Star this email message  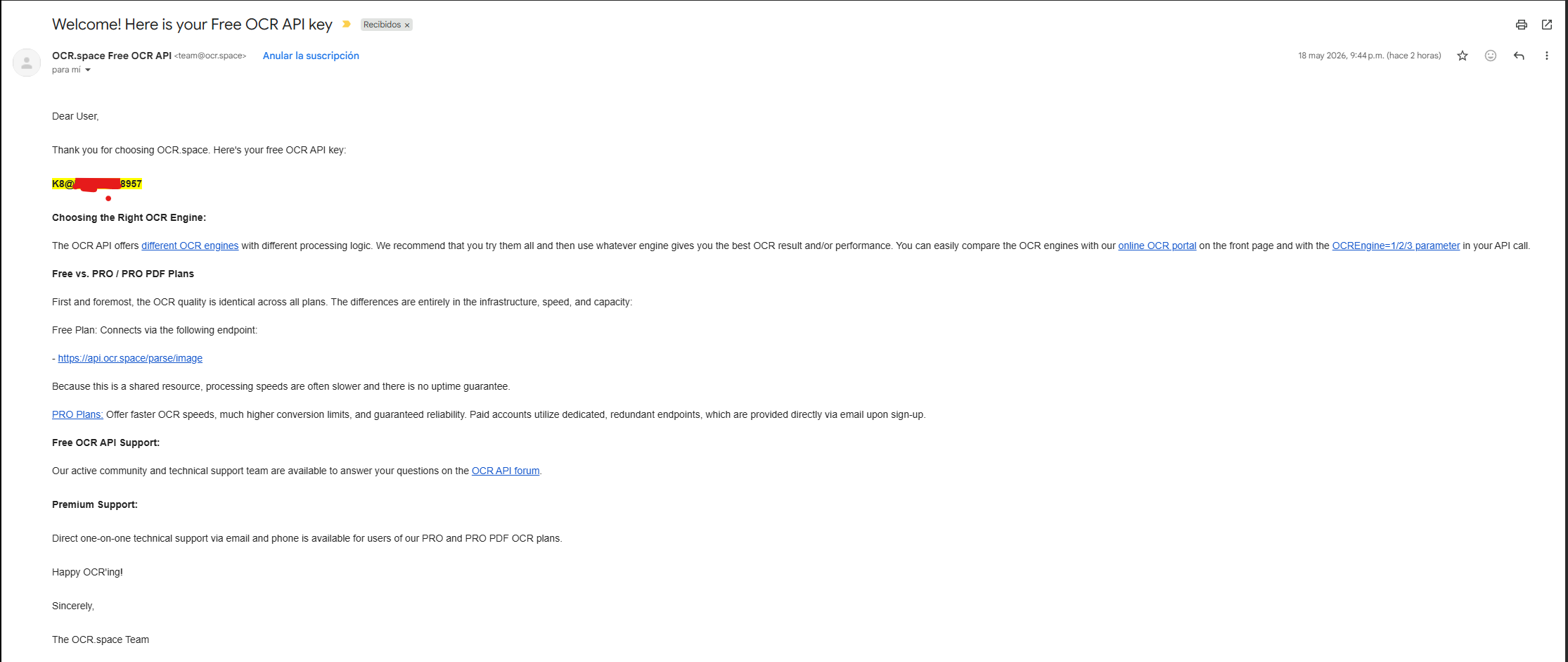point(1463,56)
